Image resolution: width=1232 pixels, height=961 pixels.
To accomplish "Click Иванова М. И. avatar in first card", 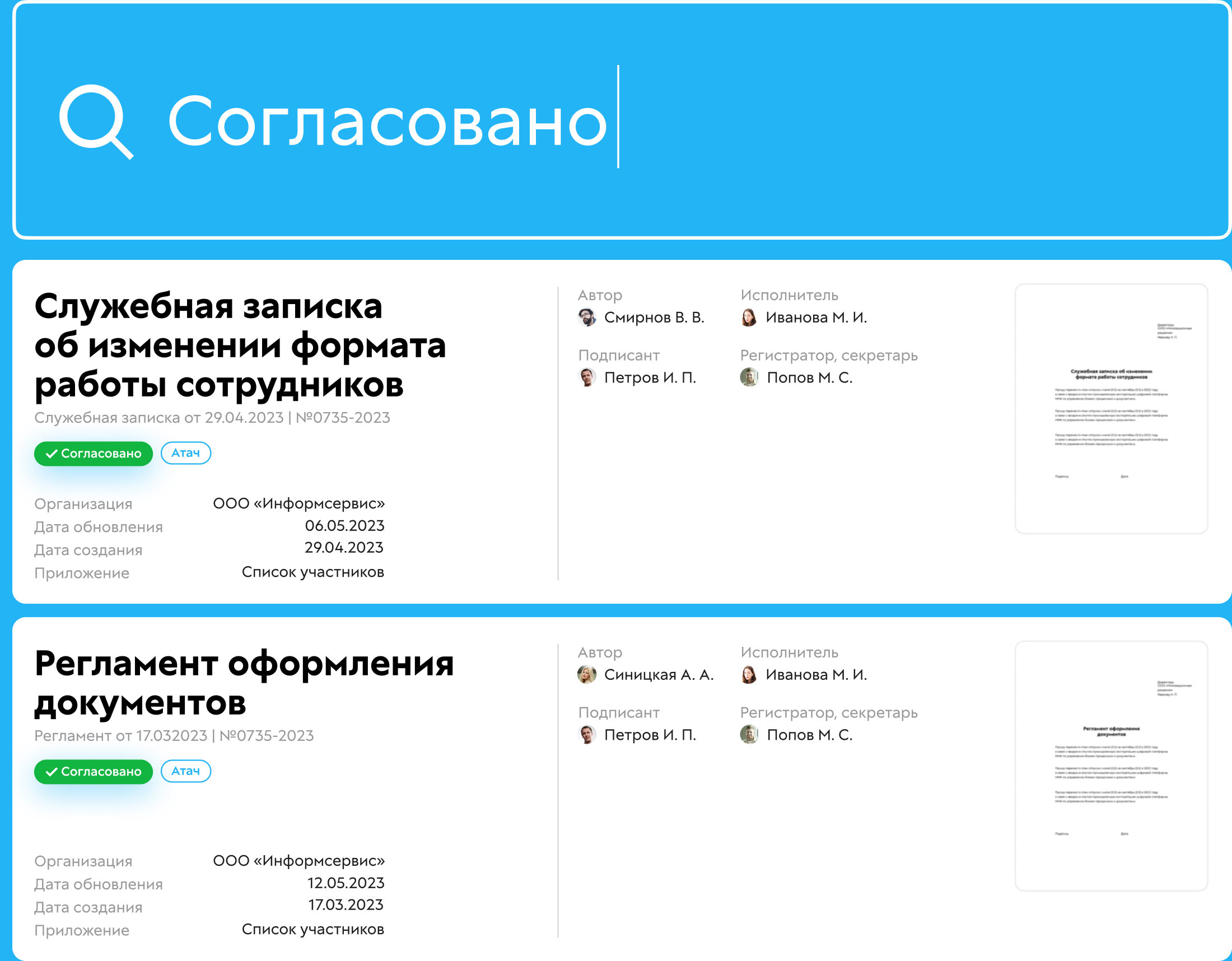I will tap(749, 318).
